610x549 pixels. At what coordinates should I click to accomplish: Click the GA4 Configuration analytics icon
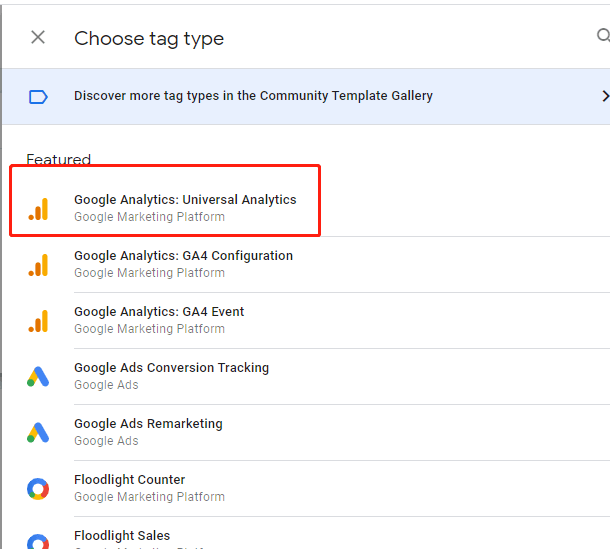38,265
